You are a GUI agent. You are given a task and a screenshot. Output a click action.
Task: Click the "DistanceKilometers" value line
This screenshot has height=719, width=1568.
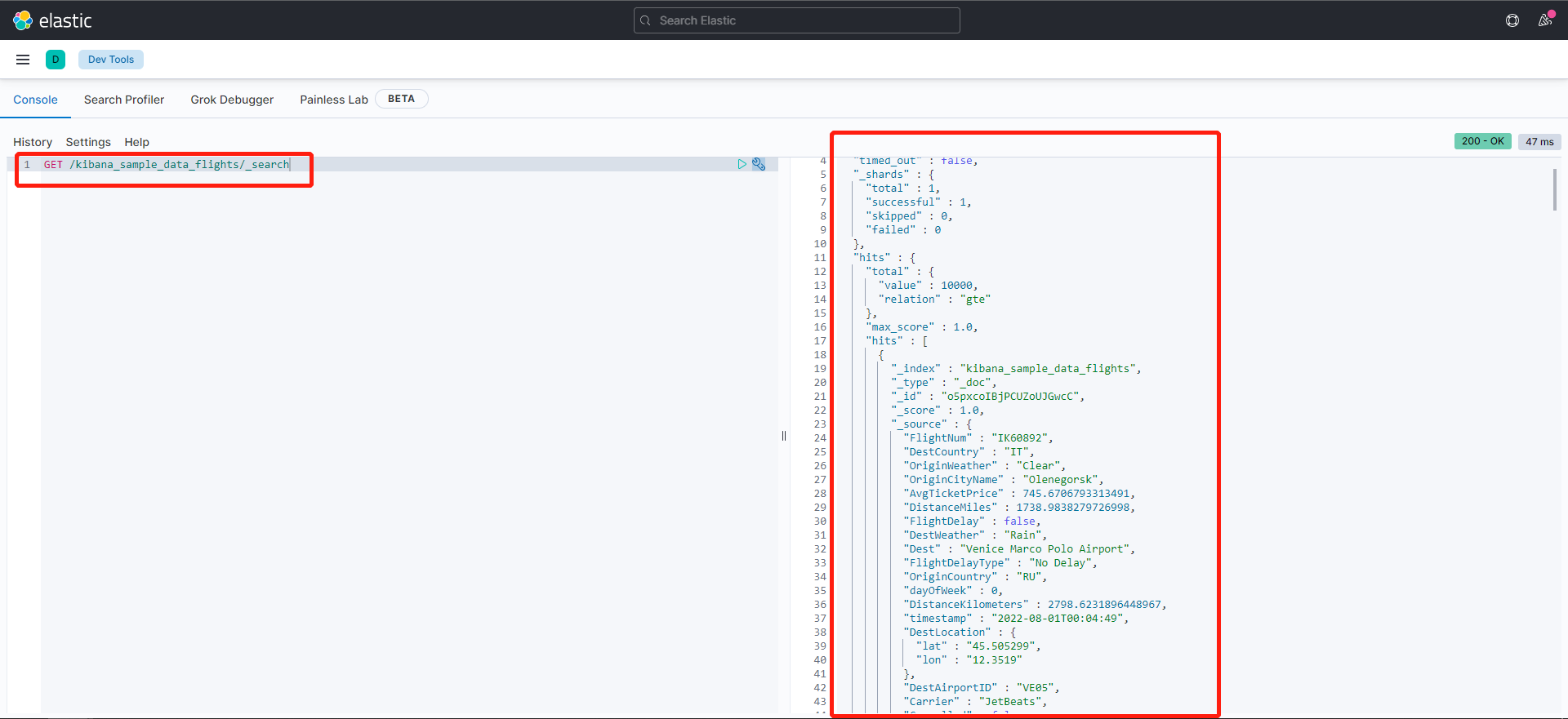[x=1035, y=605]
